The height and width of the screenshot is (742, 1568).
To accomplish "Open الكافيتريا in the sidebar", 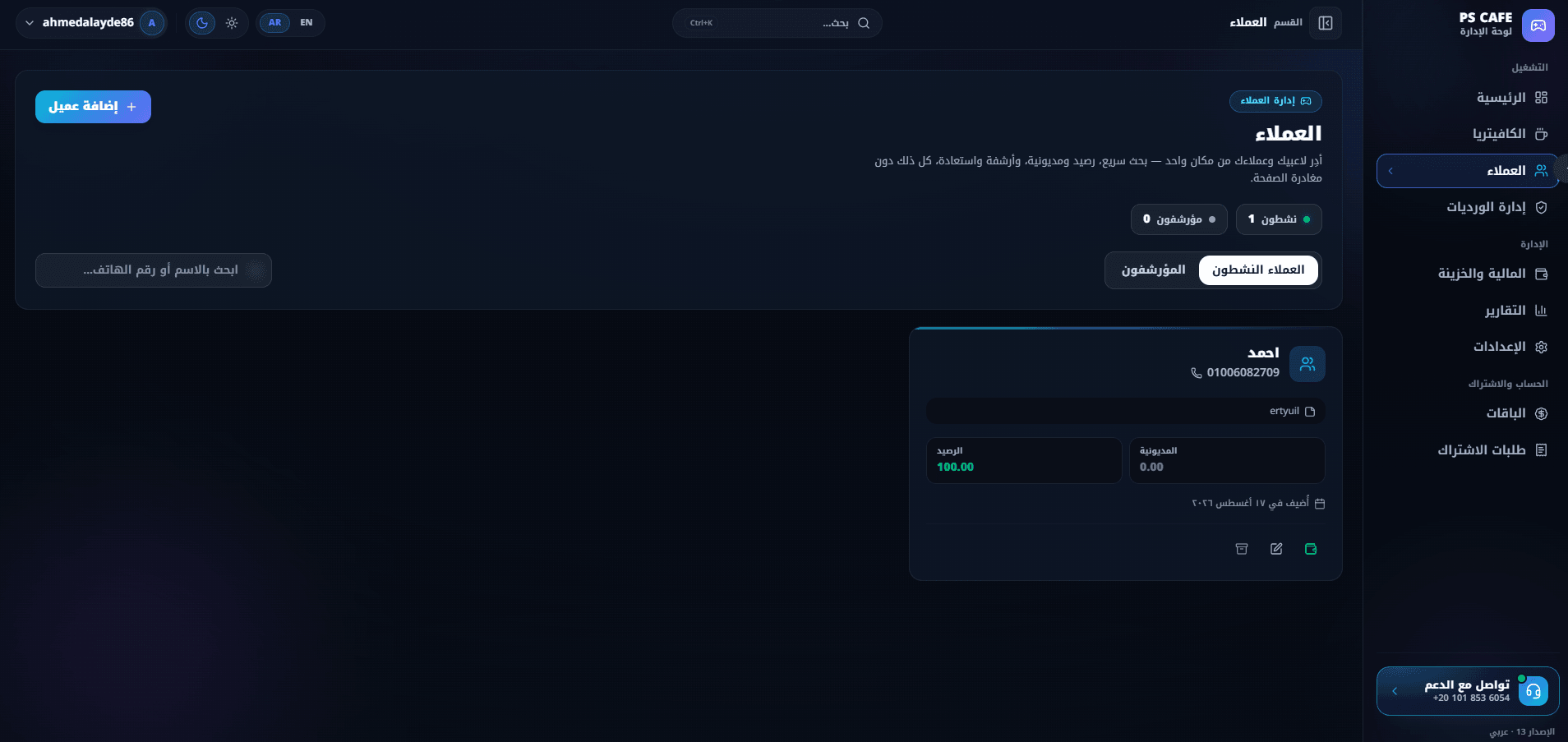I will click(1468, 134).
